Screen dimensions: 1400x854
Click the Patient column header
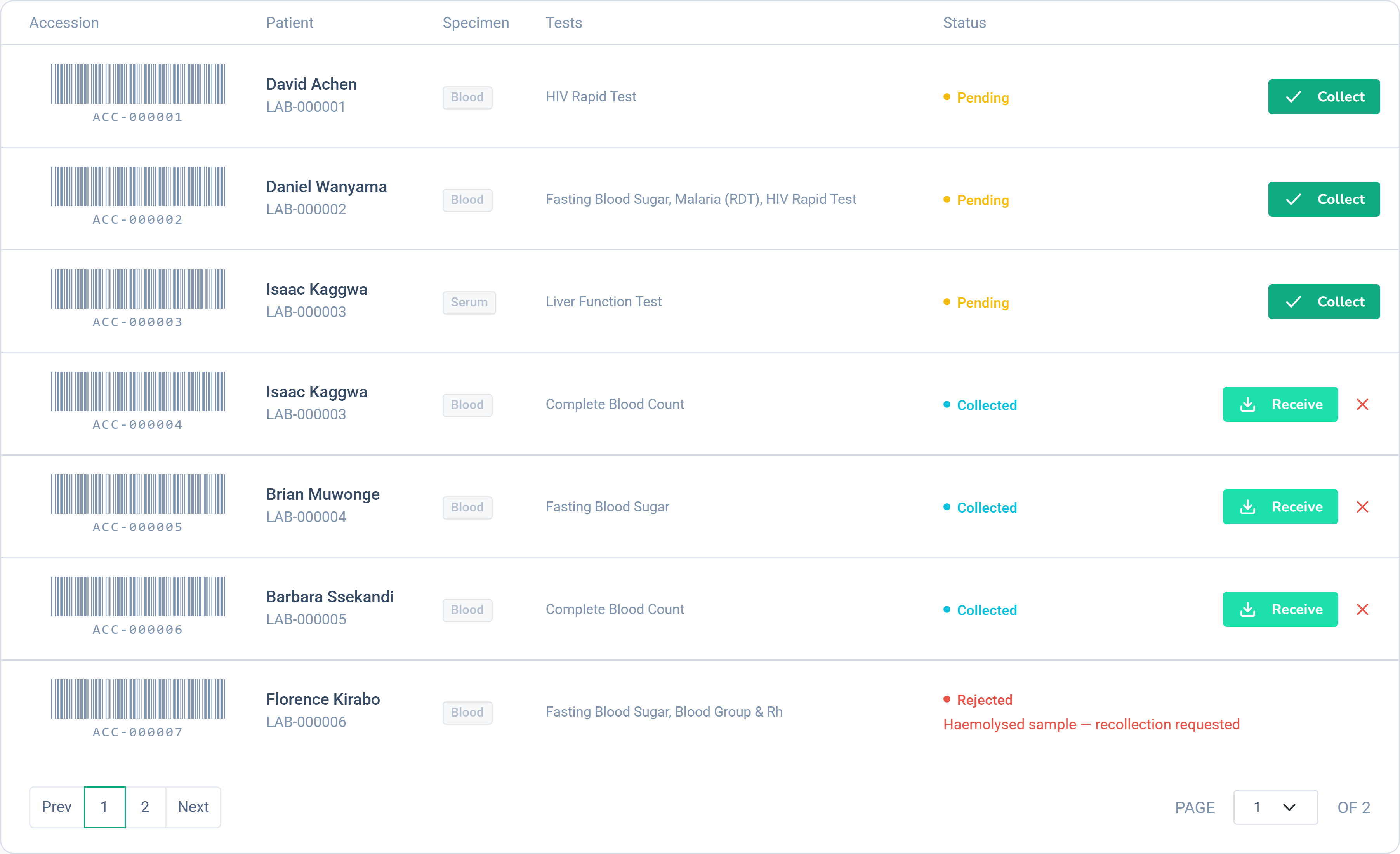click(290, 23)
